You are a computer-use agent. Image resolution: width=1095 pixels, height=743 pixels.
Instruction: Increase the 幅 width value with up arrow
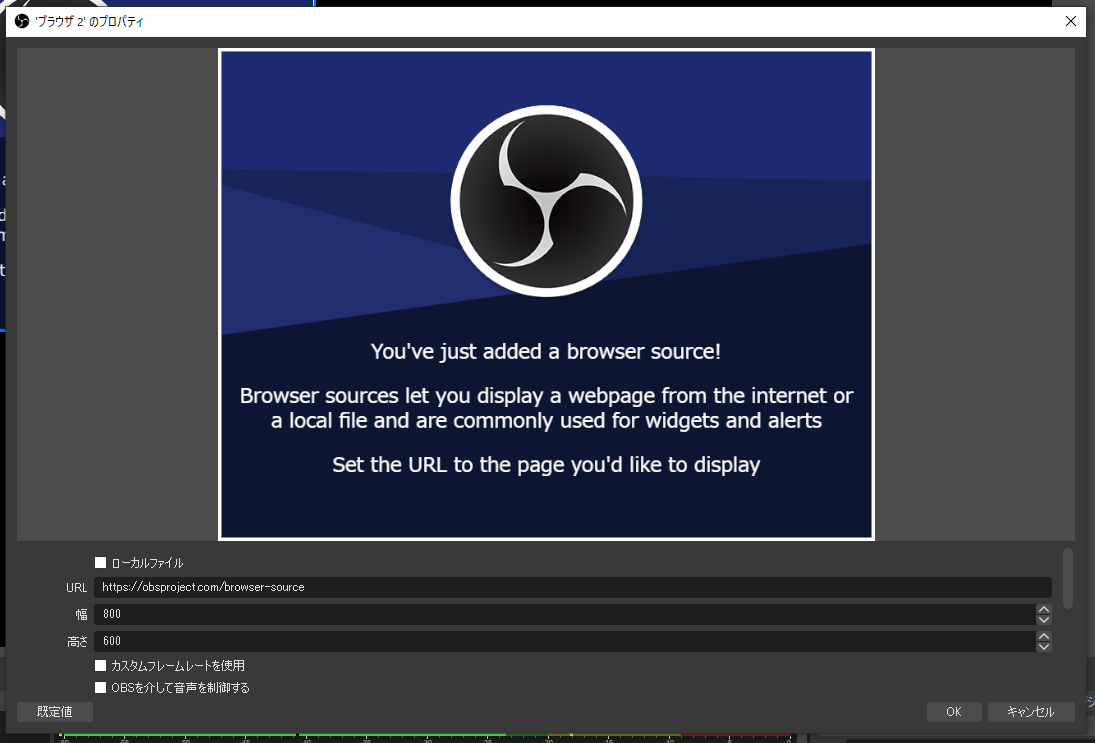tap(1043, 609)
